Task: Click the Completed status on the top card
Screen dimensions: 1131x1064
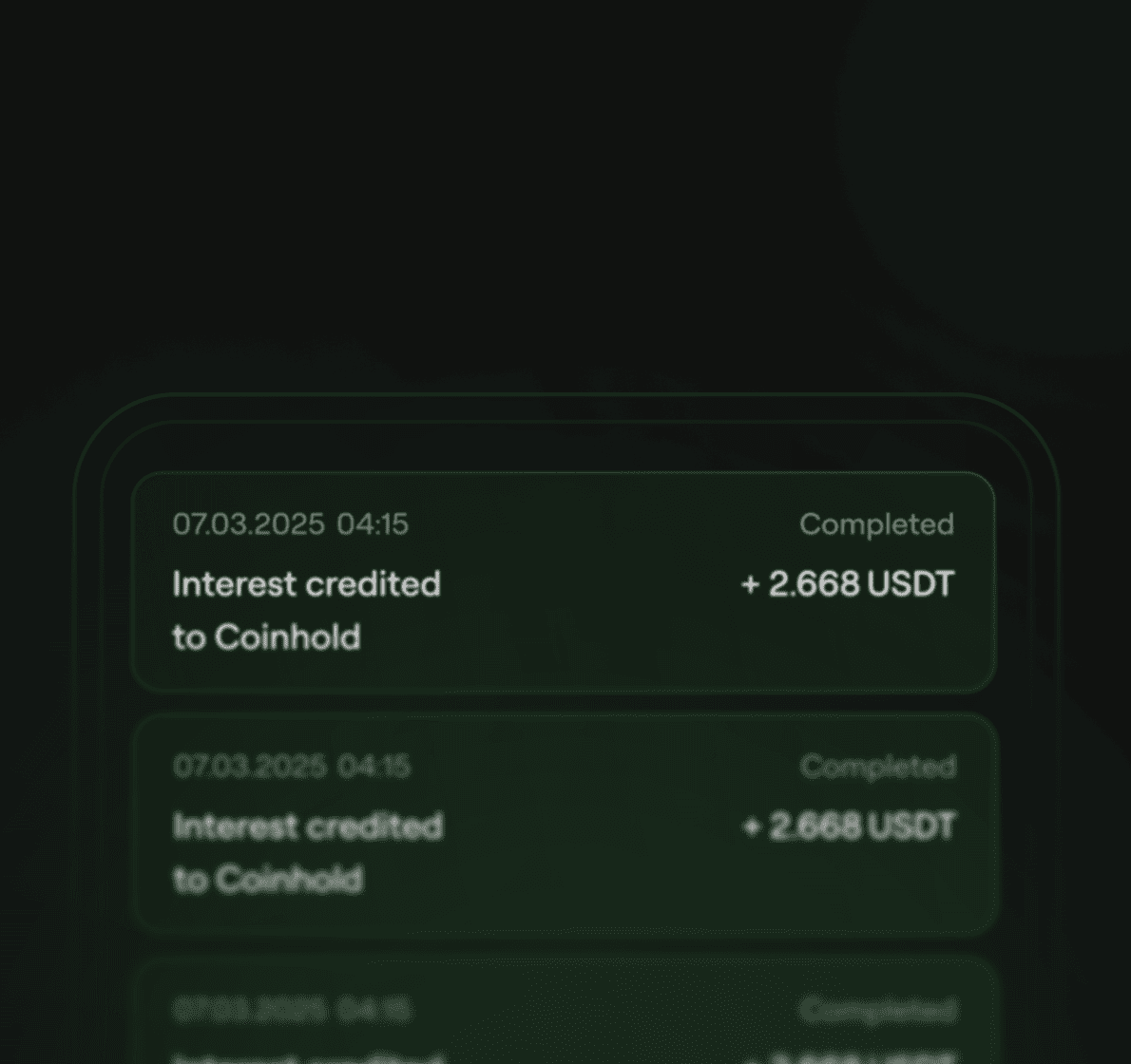Action: pos(876,524)
